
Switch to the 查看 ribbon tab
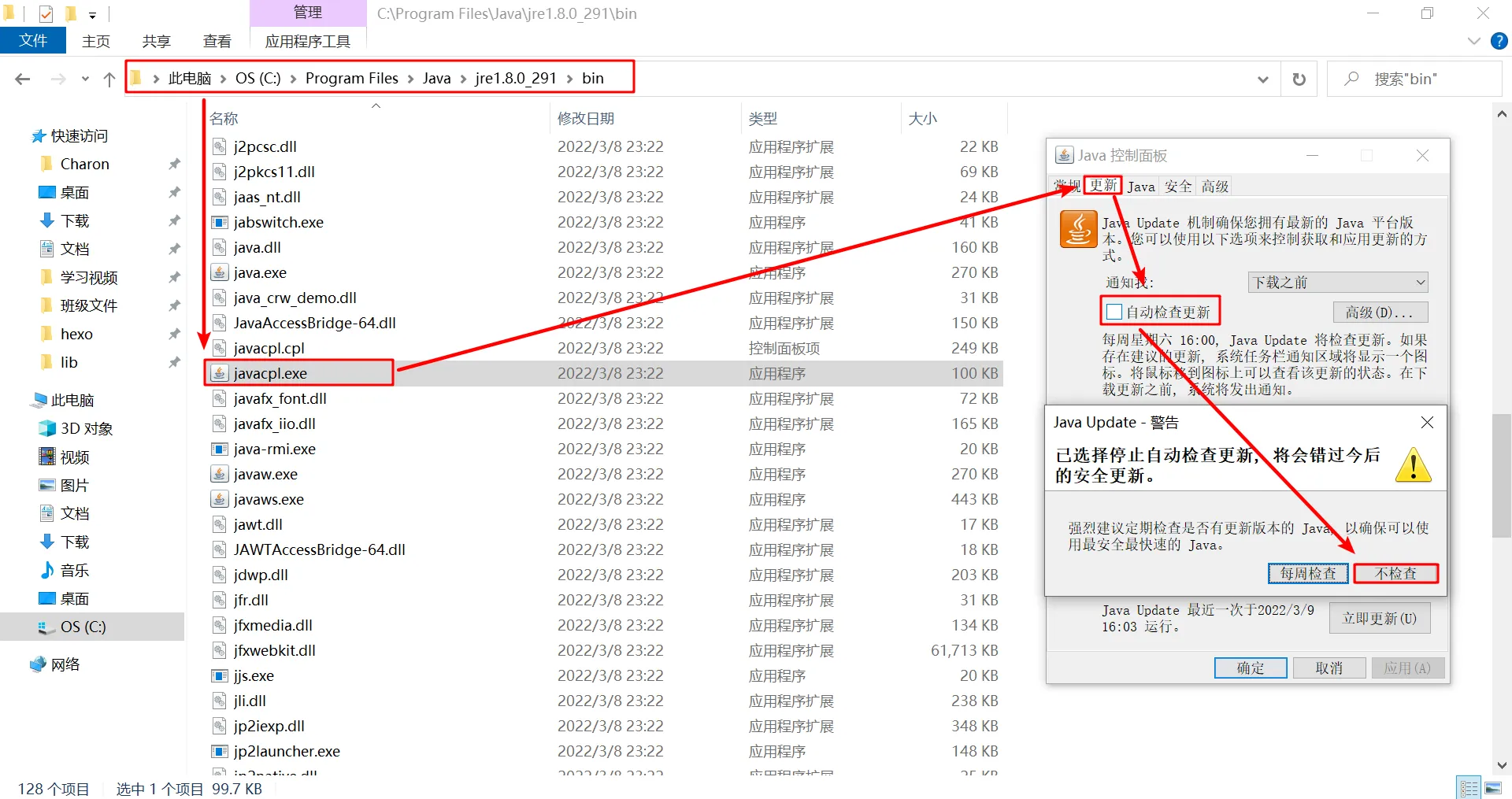(x=217, y=41)
